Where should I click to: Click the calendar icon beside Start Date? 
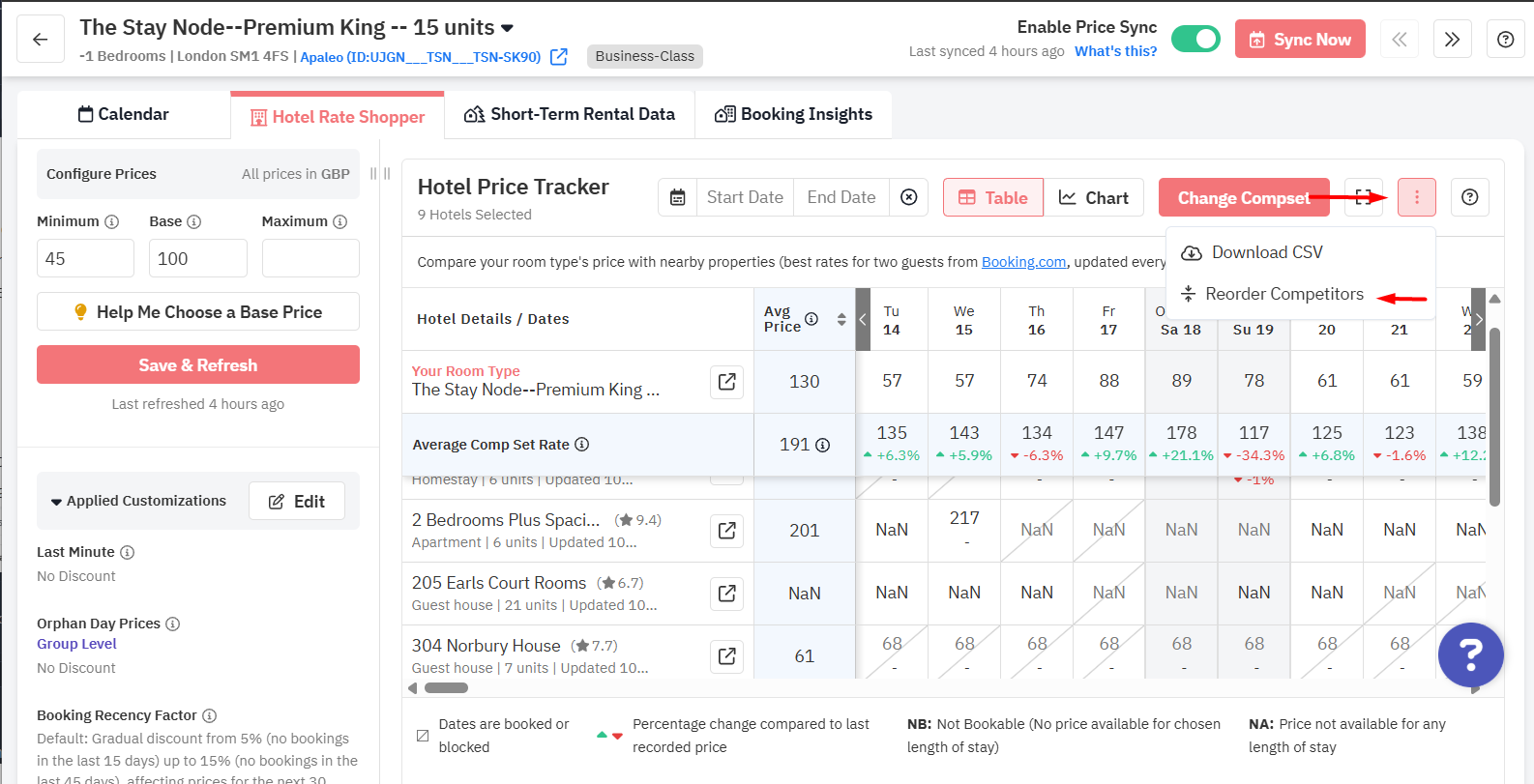tap(678, 197)
